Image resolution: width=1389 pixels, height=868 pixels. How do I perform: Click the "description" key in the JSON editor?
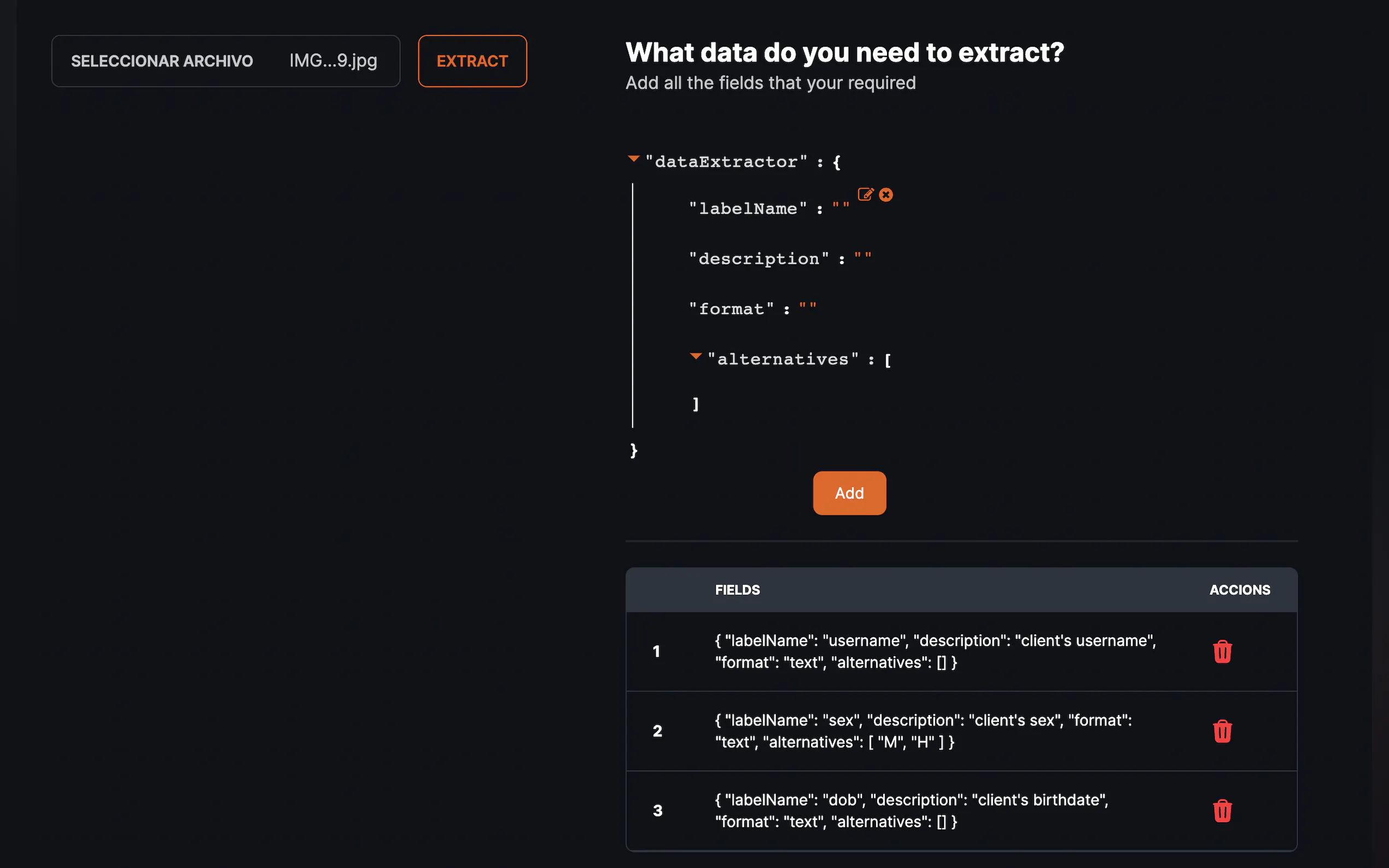coord(758,259)
